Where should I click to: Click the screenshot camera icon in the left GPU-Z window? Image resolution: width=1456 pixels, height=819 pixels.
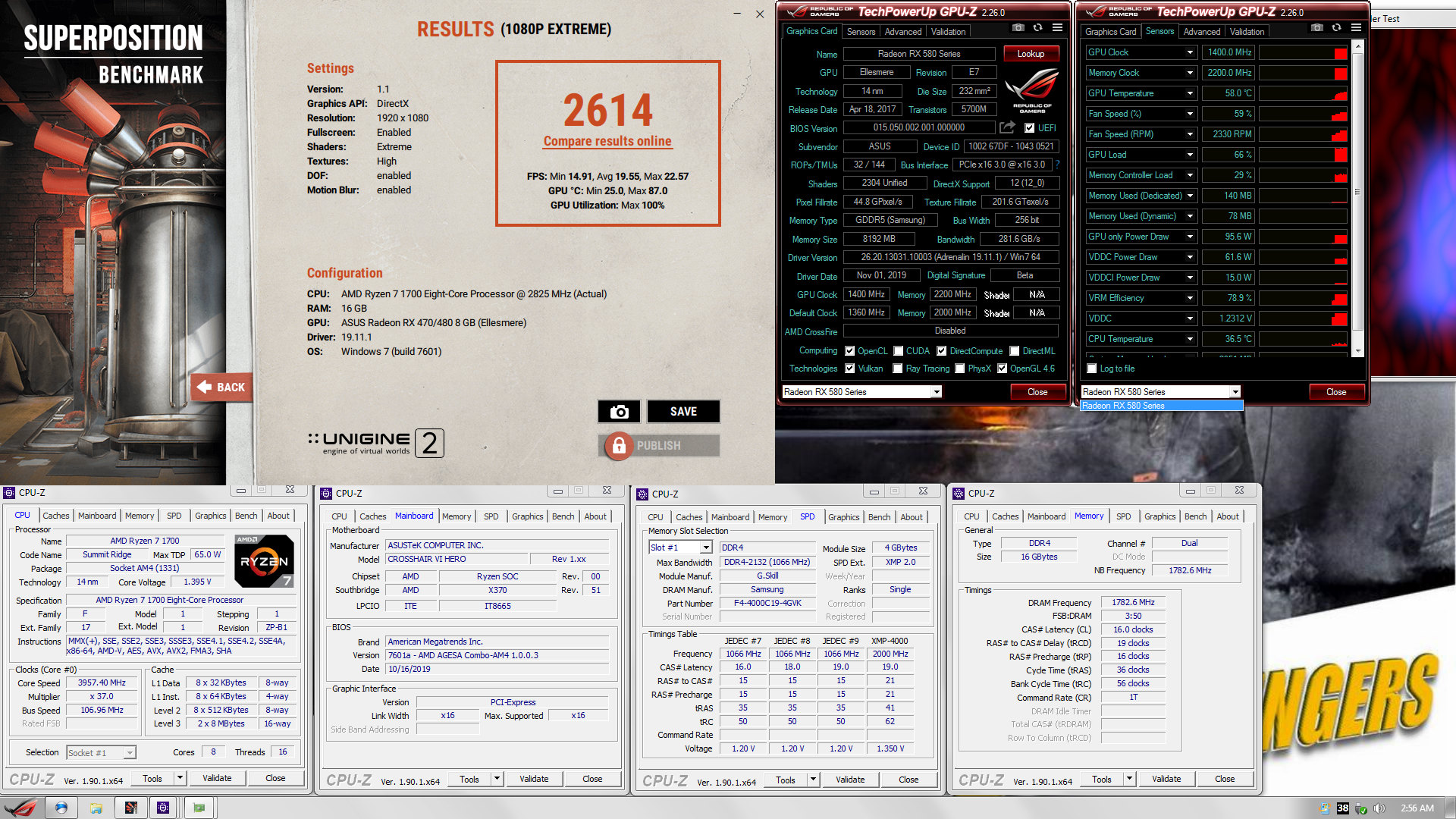[x=1018, y=28]
